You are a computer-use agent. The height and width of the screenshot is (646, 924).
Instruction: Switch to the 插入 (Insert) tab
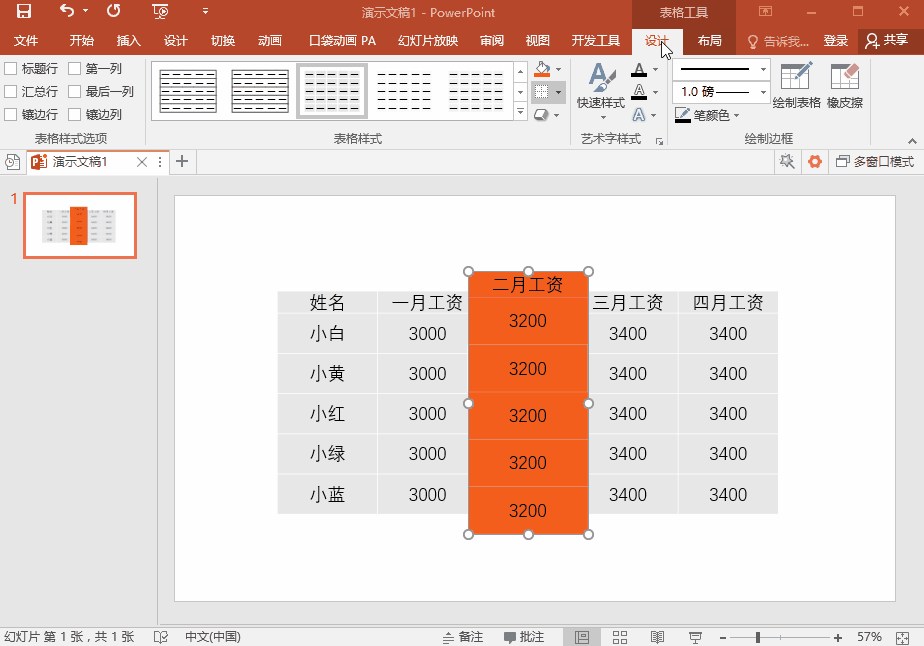tap(129, 41)
